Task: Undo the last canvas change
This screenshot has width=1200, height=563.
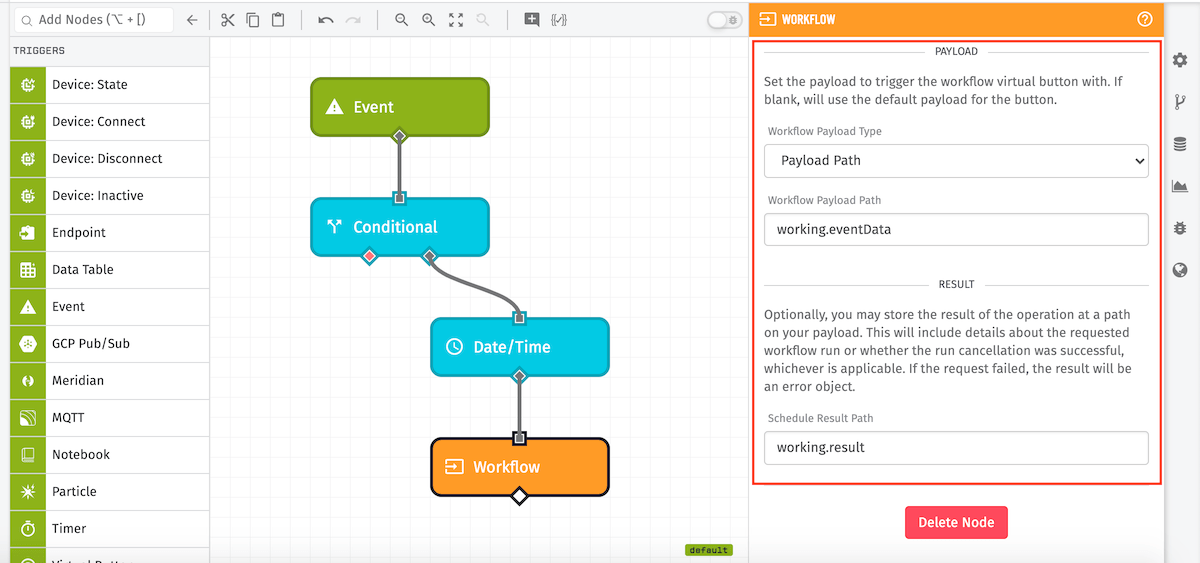Action: [x=326, y=20]
